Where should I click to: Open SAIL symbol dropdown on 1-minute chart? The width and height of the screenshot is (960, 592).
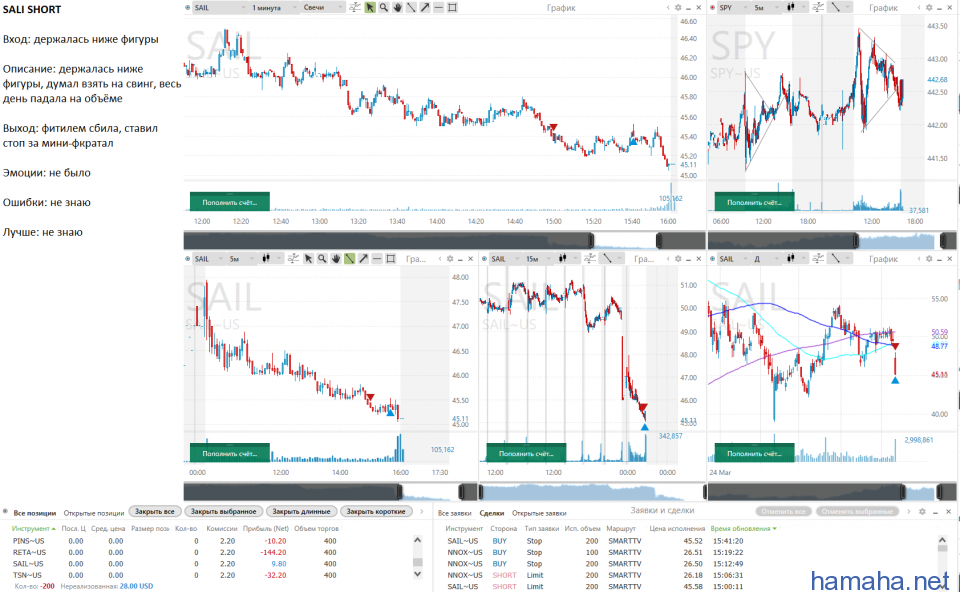[x=220, y=8]
